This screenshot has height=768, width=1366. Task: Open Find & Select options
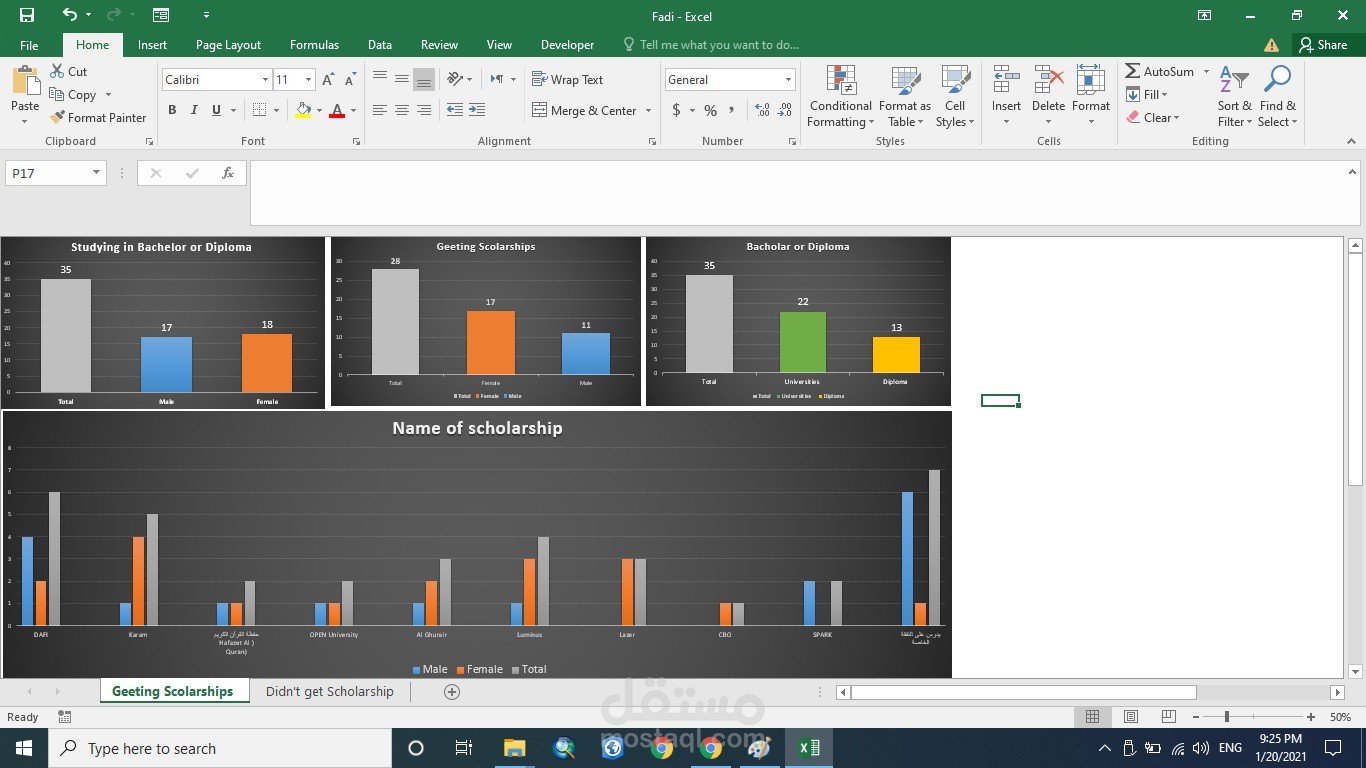click(1278, 97)
